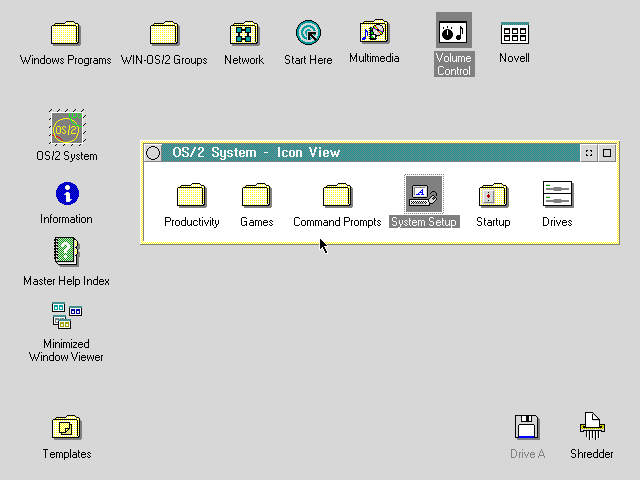Open the Windows Programs folder icon
The height and width of the screenshot is (480, 640).
65,33
